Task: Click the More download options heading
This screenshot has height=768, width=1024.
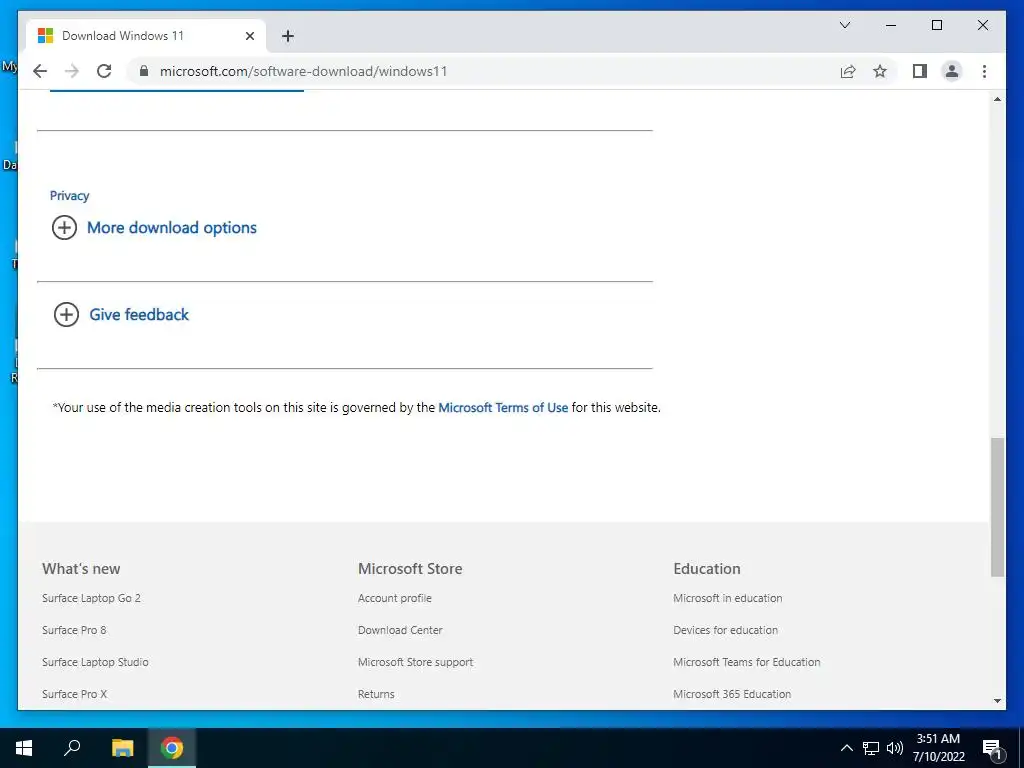Action: (172, 227)
